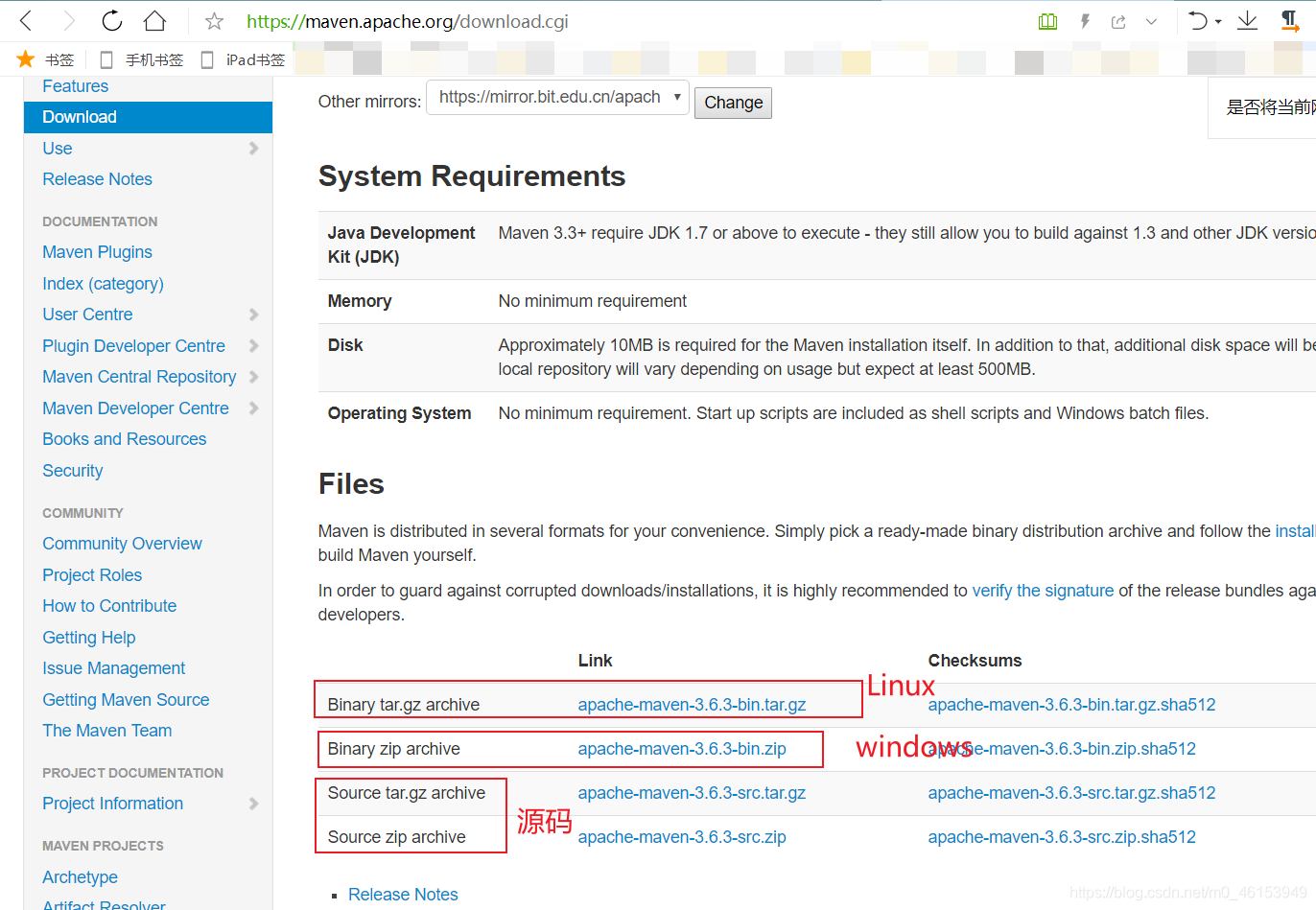
Task: Open iPad书签 bookmark folder
Action: (x=243, y=59)
